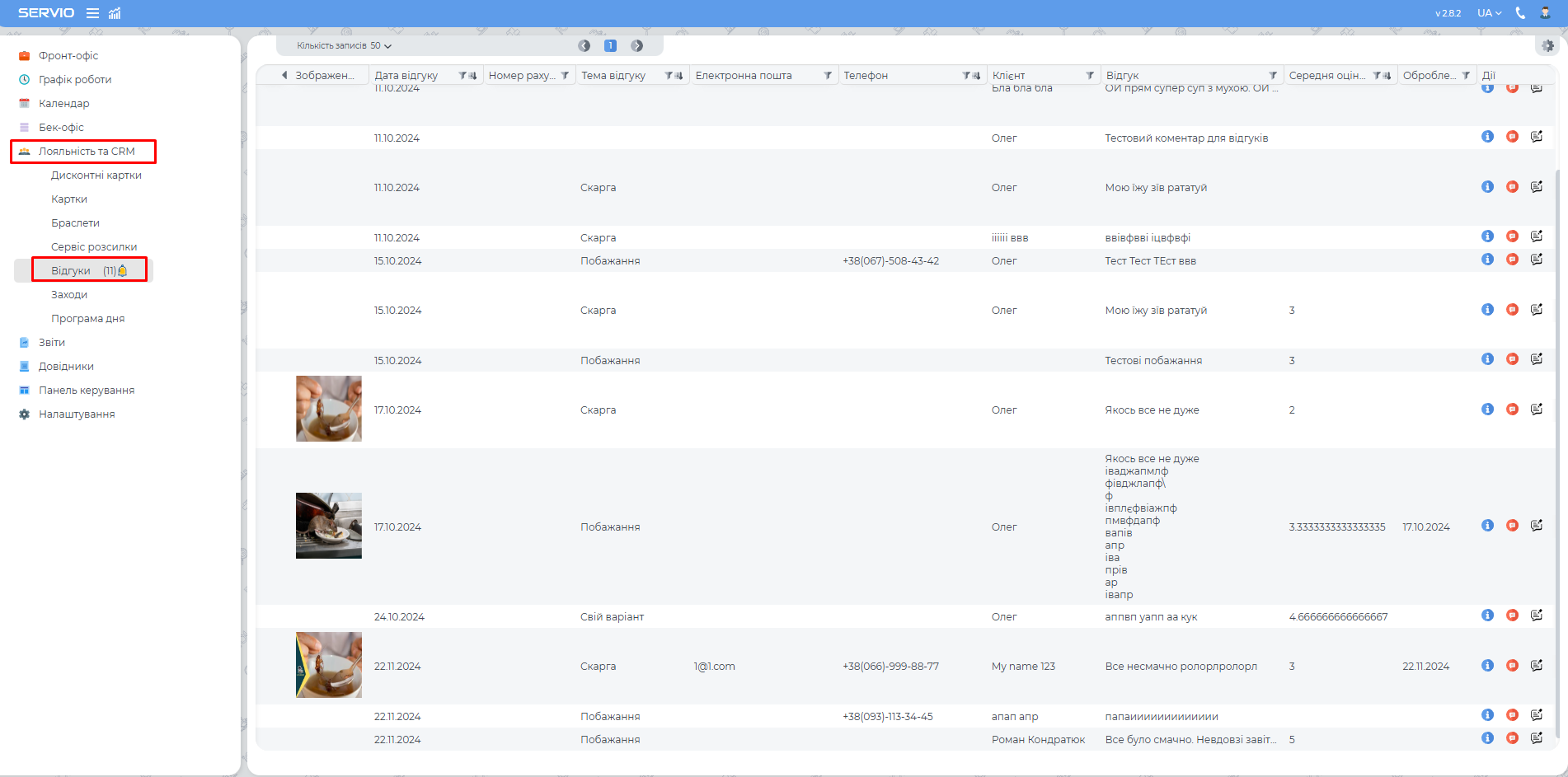1568x777 pixels.
Task: Sort by Дата відгуку column sort icon
Action: [472, 76]
